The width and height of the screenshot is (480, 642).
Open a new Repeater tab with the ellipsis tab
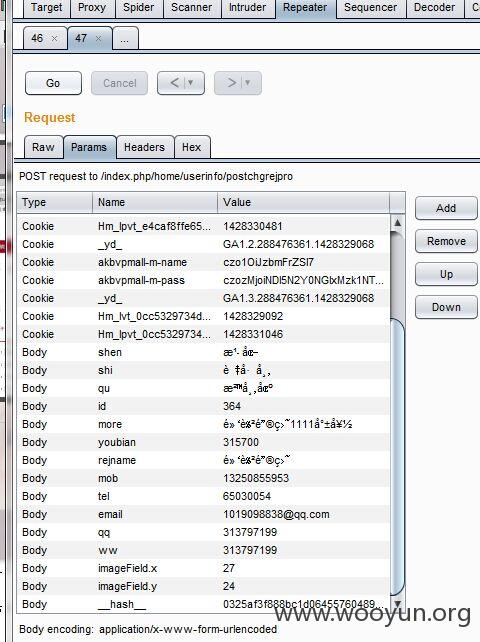pos(125,38)
